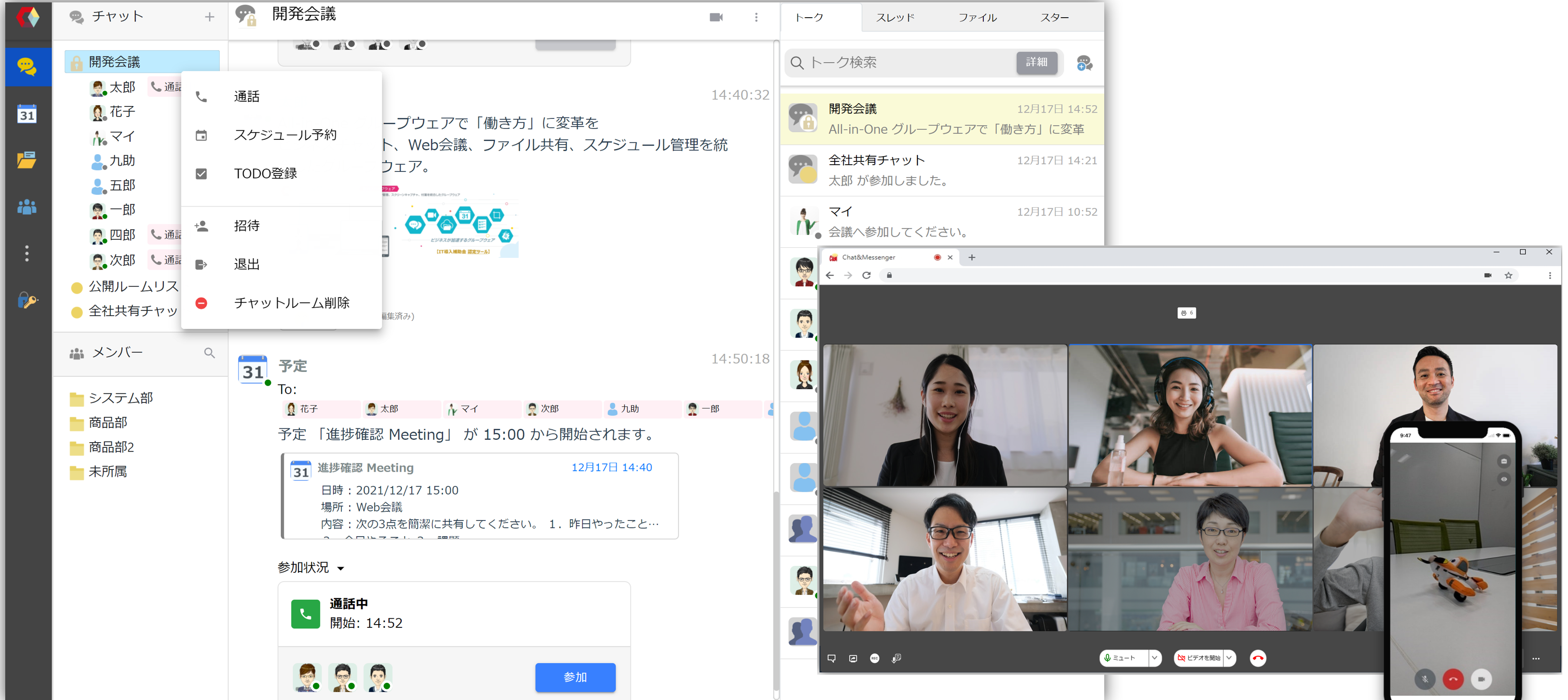Image resolution: width=1568 pixels, height=700 pixels.
Task: Open the lock key icon in left sidebar
Action: coord(27,300)
